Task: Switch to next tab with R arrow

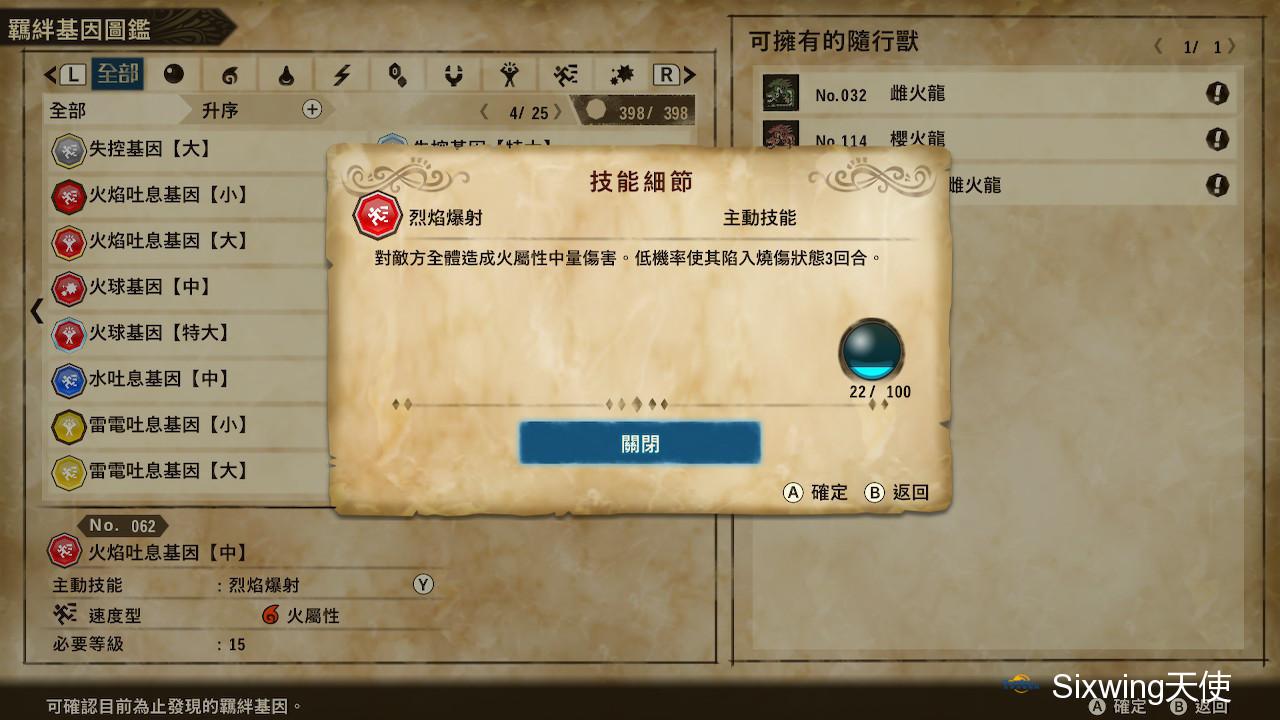Action: coord(674,75)
